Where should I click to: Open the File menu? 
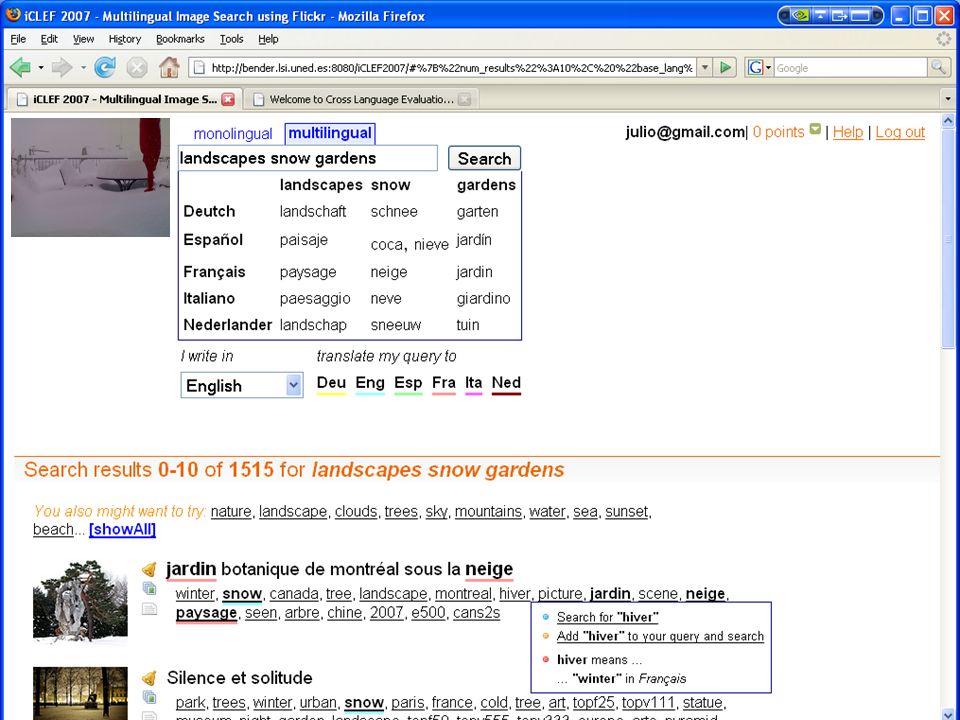click(x=18, y=39)
